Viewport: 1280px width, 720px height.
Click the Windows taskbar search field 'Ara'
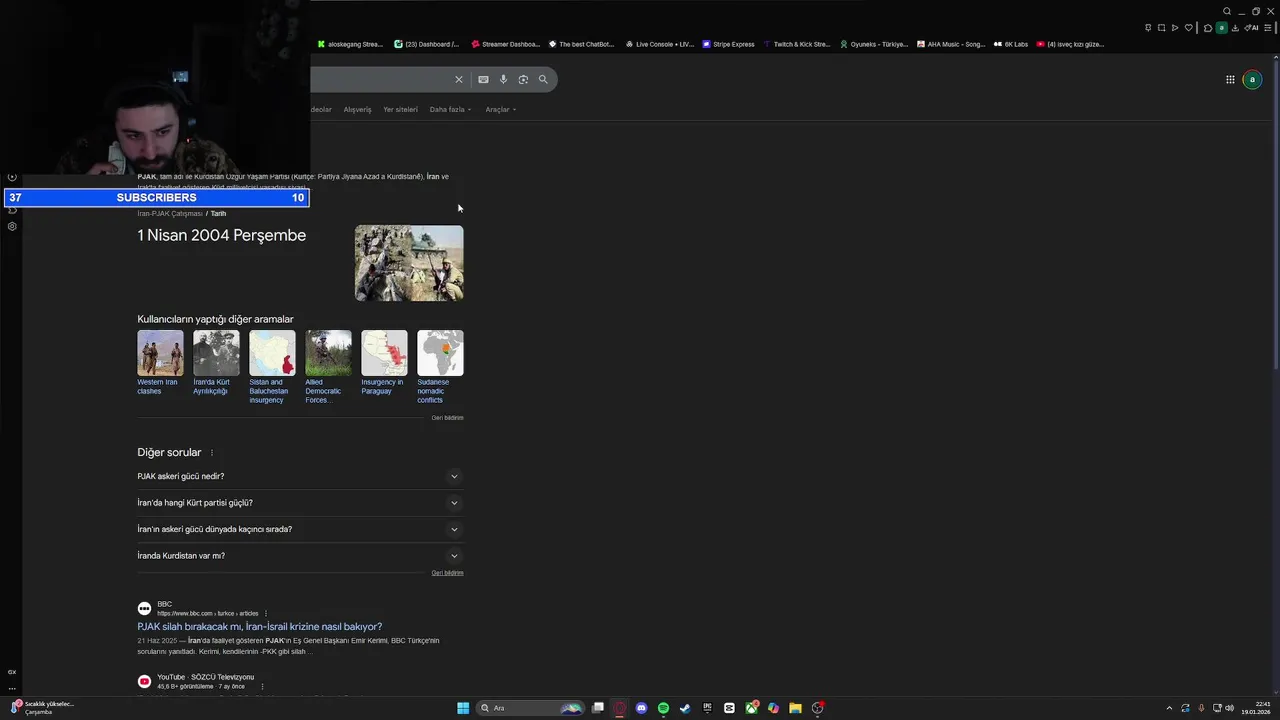pos(530,708)
